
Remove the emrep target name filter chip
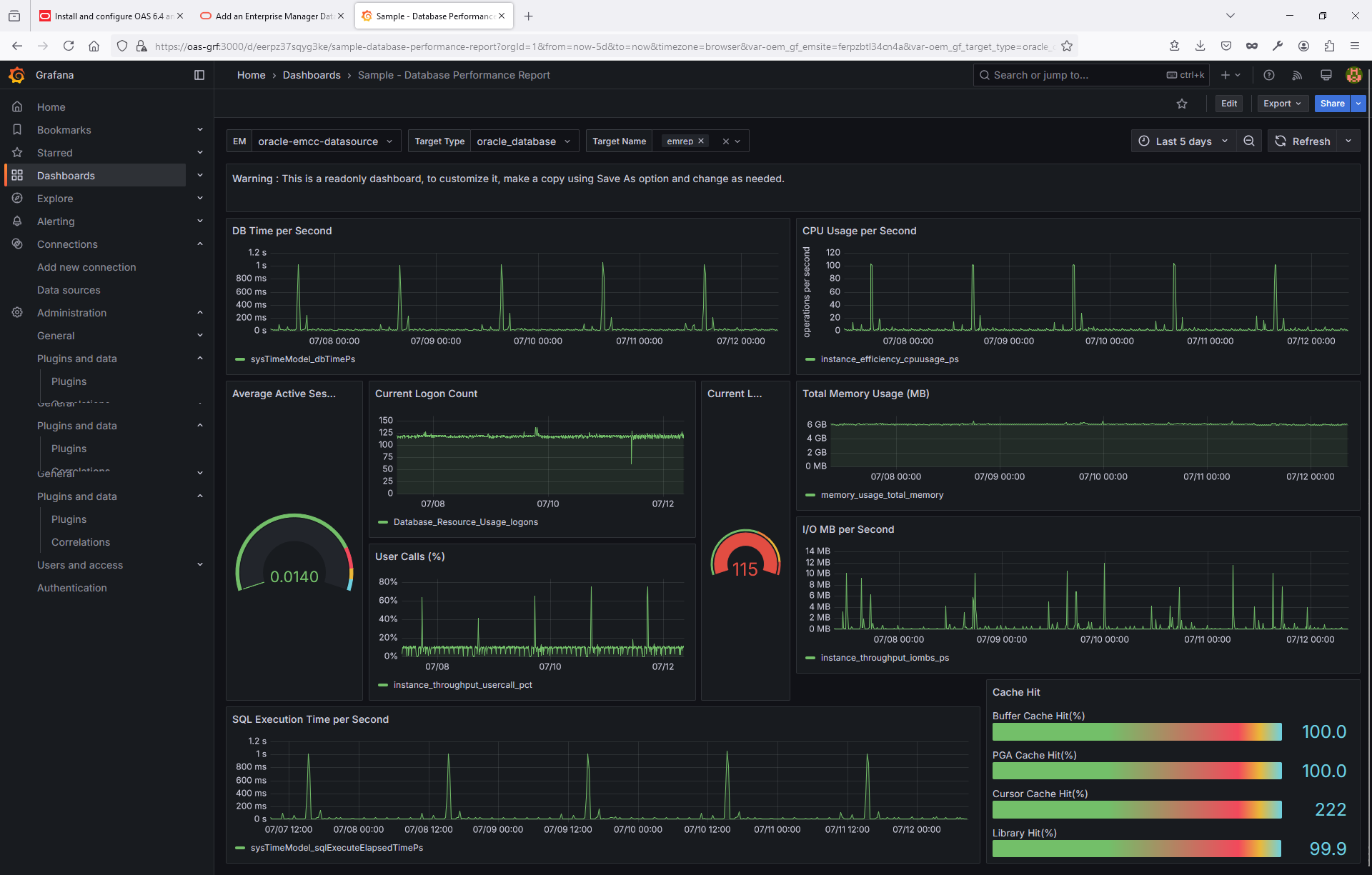(702, 141)
